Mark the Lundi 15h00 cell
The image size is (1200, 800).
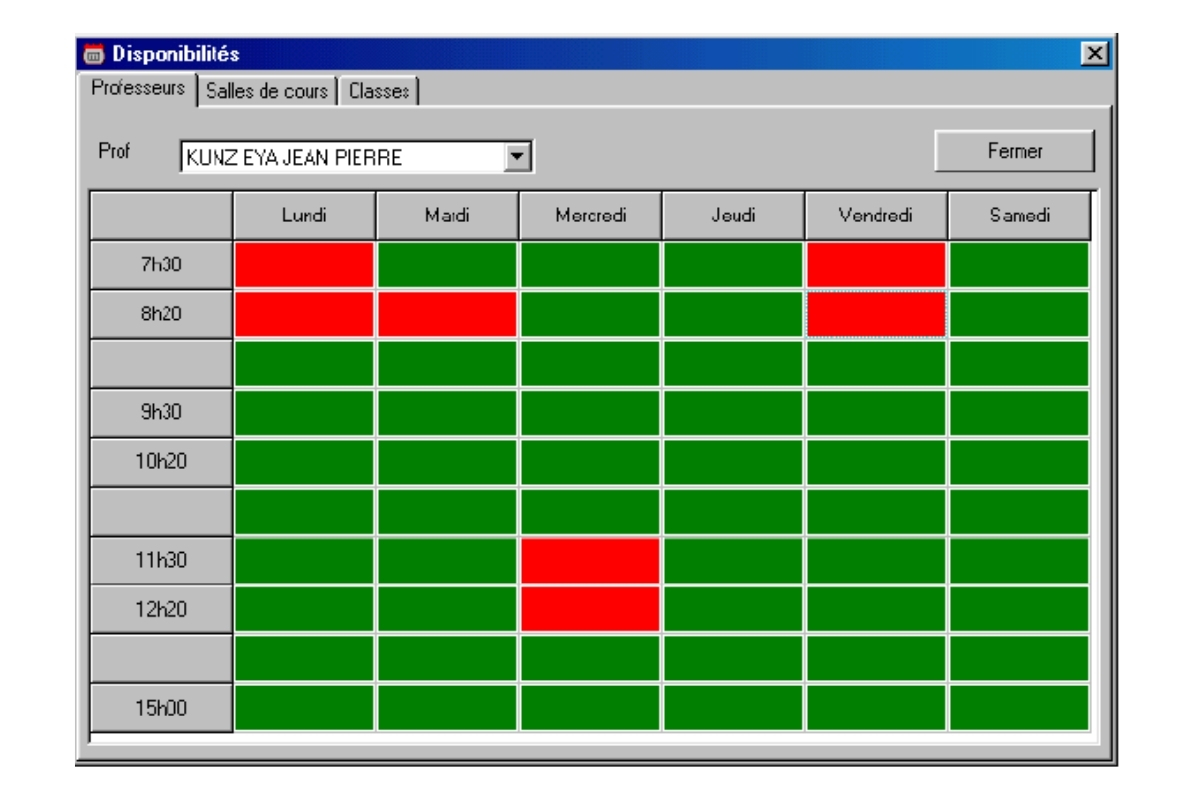tap(304, 706)
